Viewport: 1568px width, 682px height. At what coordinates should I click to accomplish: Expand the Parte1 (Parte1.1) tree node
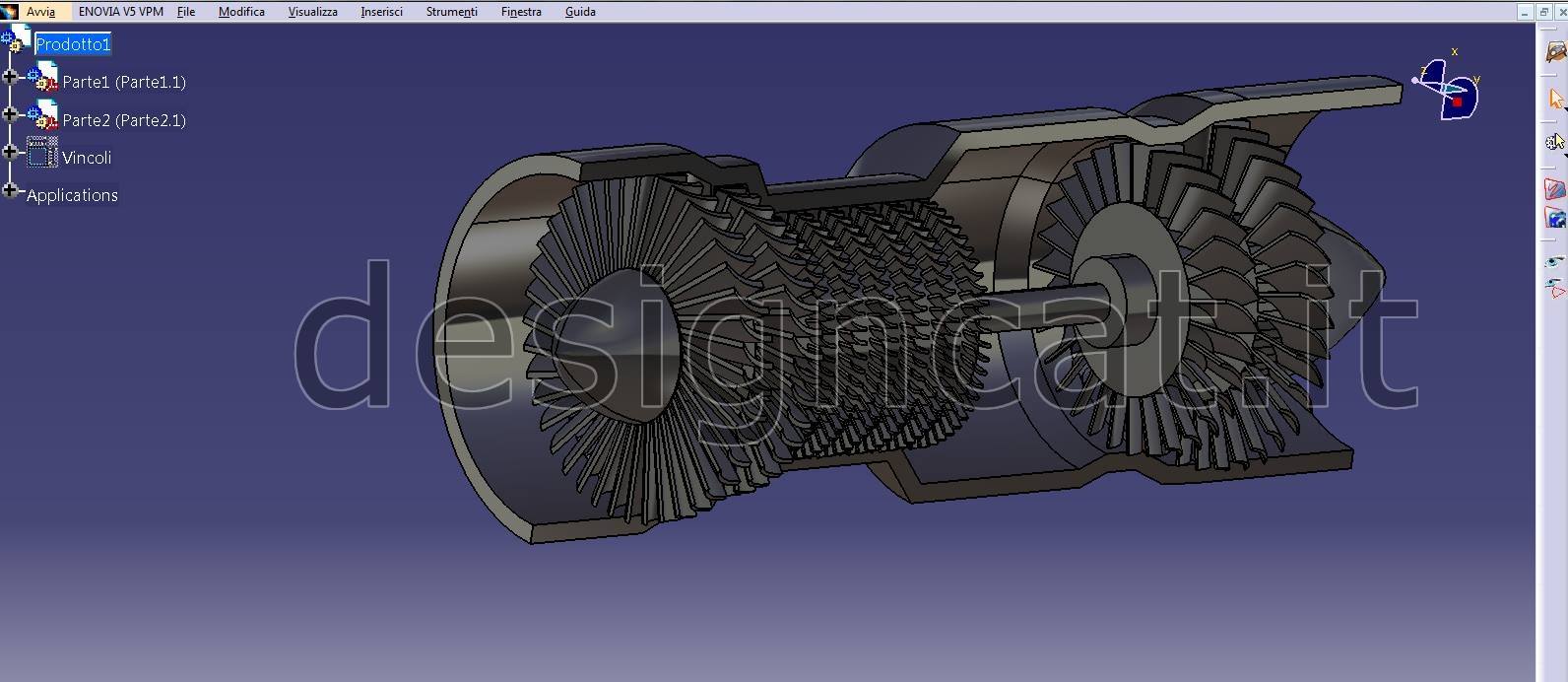tap(10, 77)
